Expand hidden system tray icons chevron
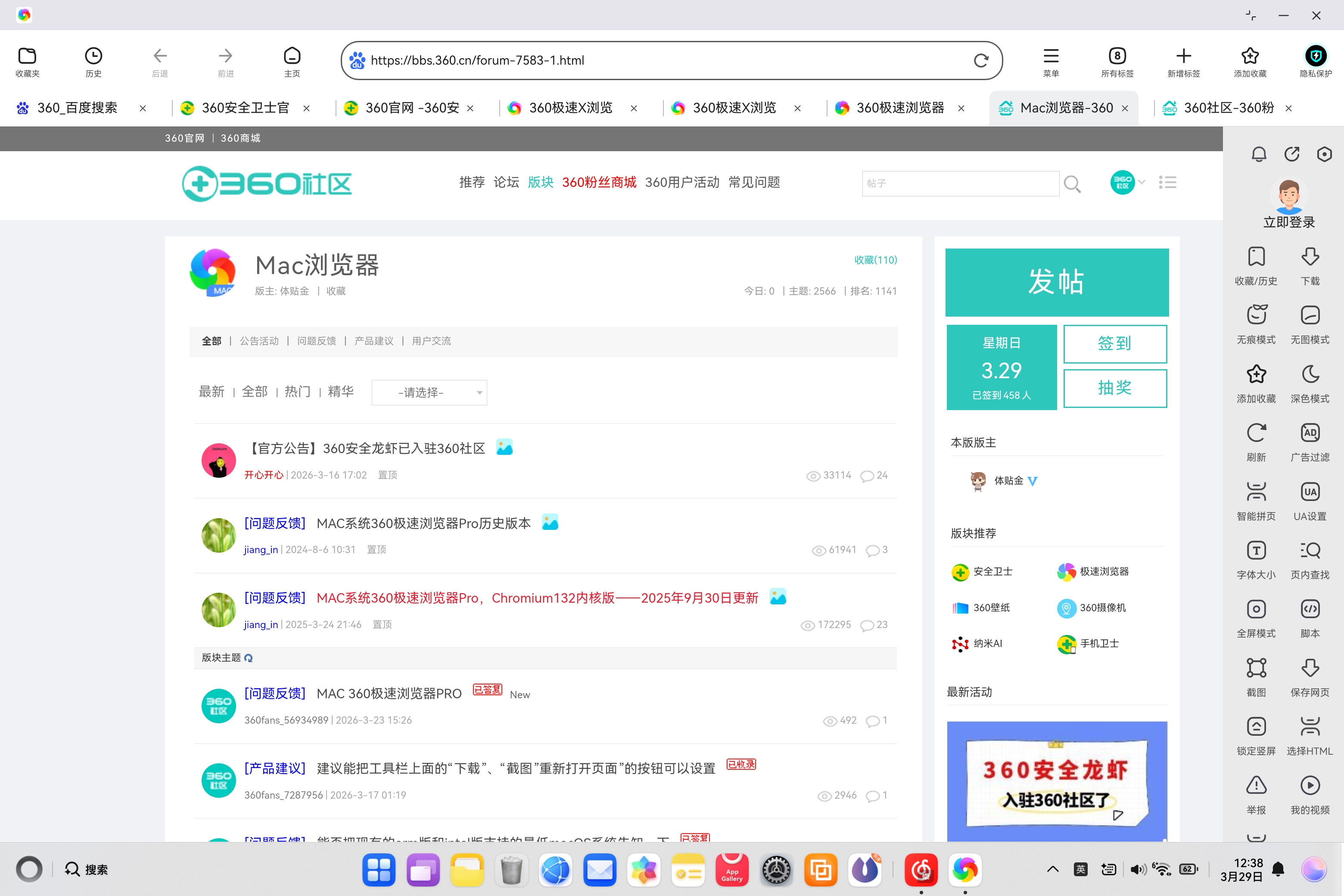1344x896 pixels. coord(1052,869)
